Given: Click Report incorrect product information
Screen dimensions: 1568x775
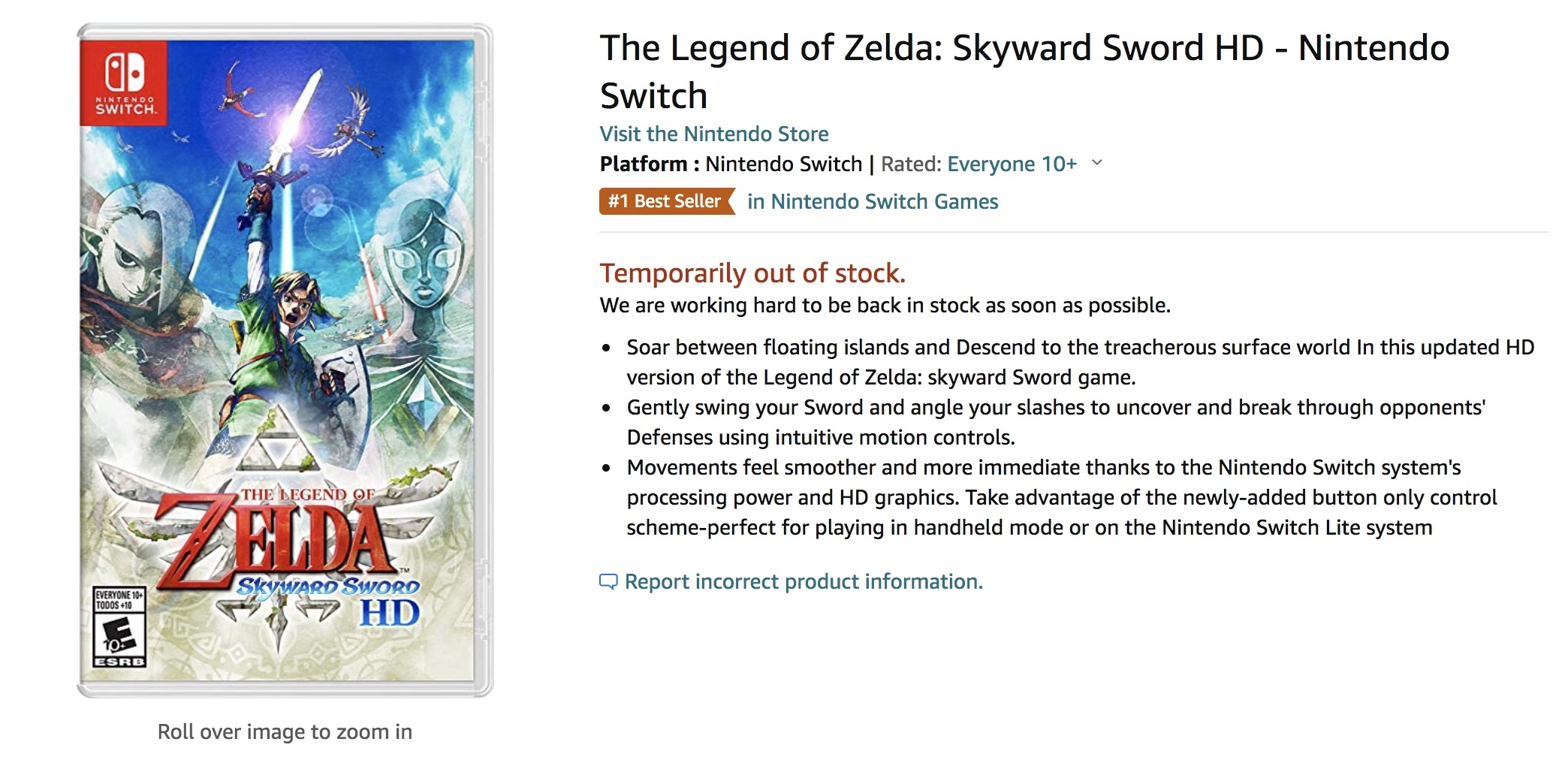Looking at the screenshot, I should pyautogui.click(x=804, y=582).
